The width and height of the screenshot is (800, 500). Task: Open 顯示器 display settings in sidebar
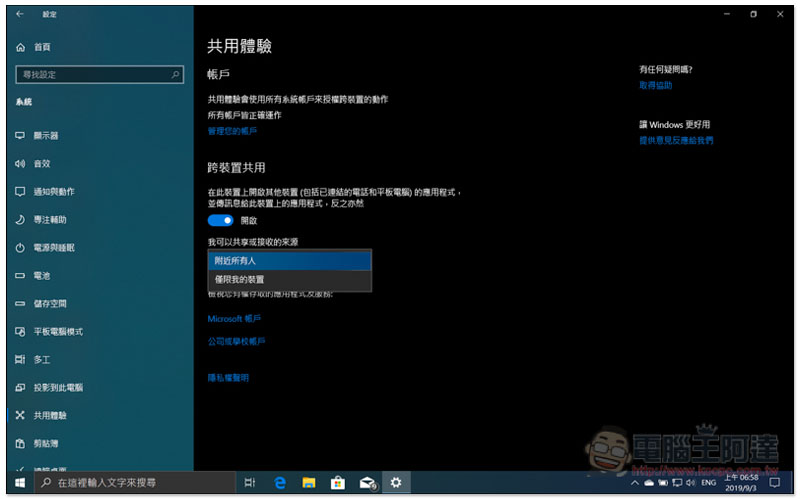click(46, 135)
